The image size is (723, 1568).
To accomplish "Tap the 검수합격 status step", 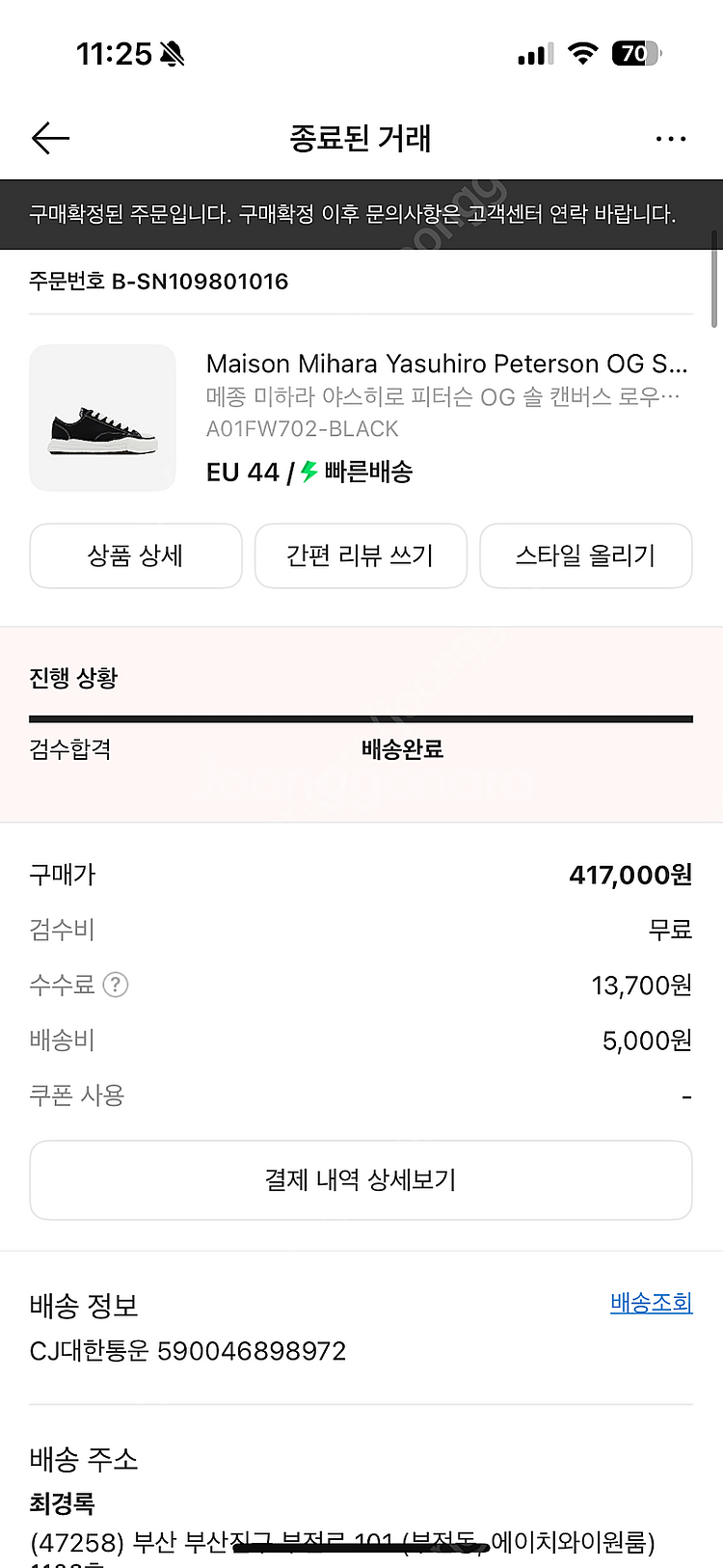I will coord(70,749).
